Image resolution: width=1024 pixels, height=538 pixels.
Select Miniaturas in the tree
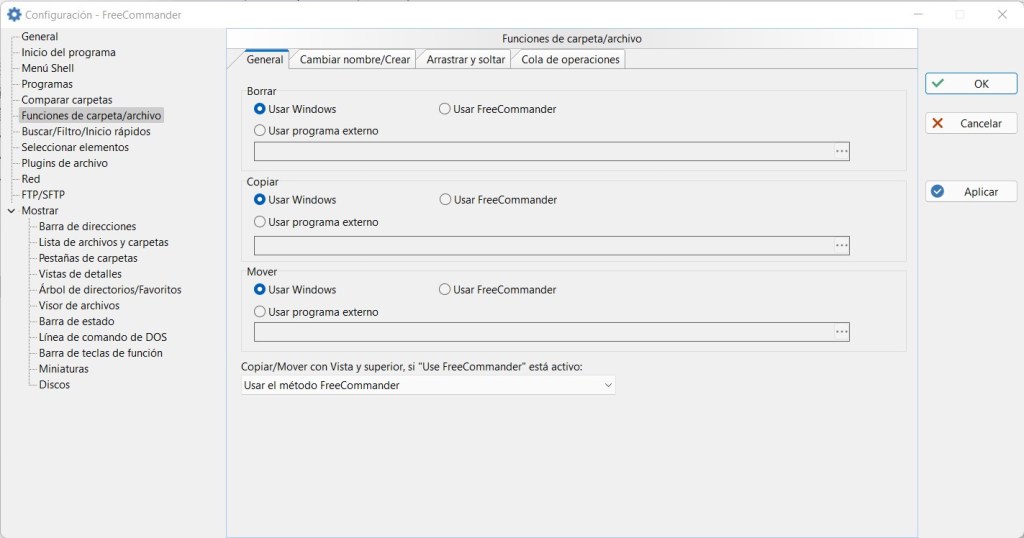click(63, 369)
